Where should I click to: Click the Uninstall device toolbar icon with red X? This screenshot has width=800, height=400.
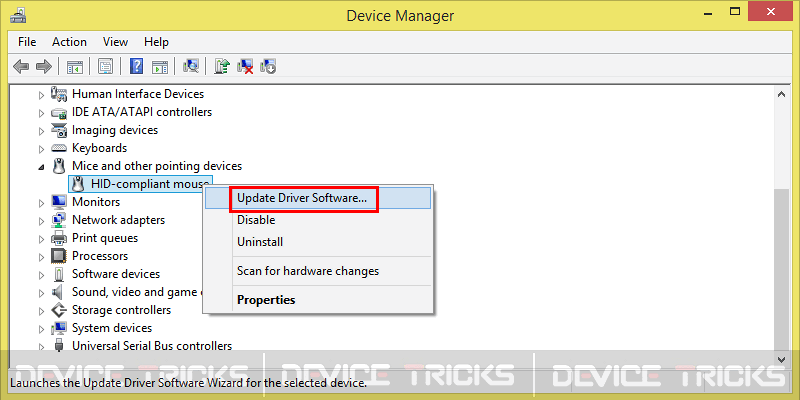pyautogui.click(x=245, y=67)
